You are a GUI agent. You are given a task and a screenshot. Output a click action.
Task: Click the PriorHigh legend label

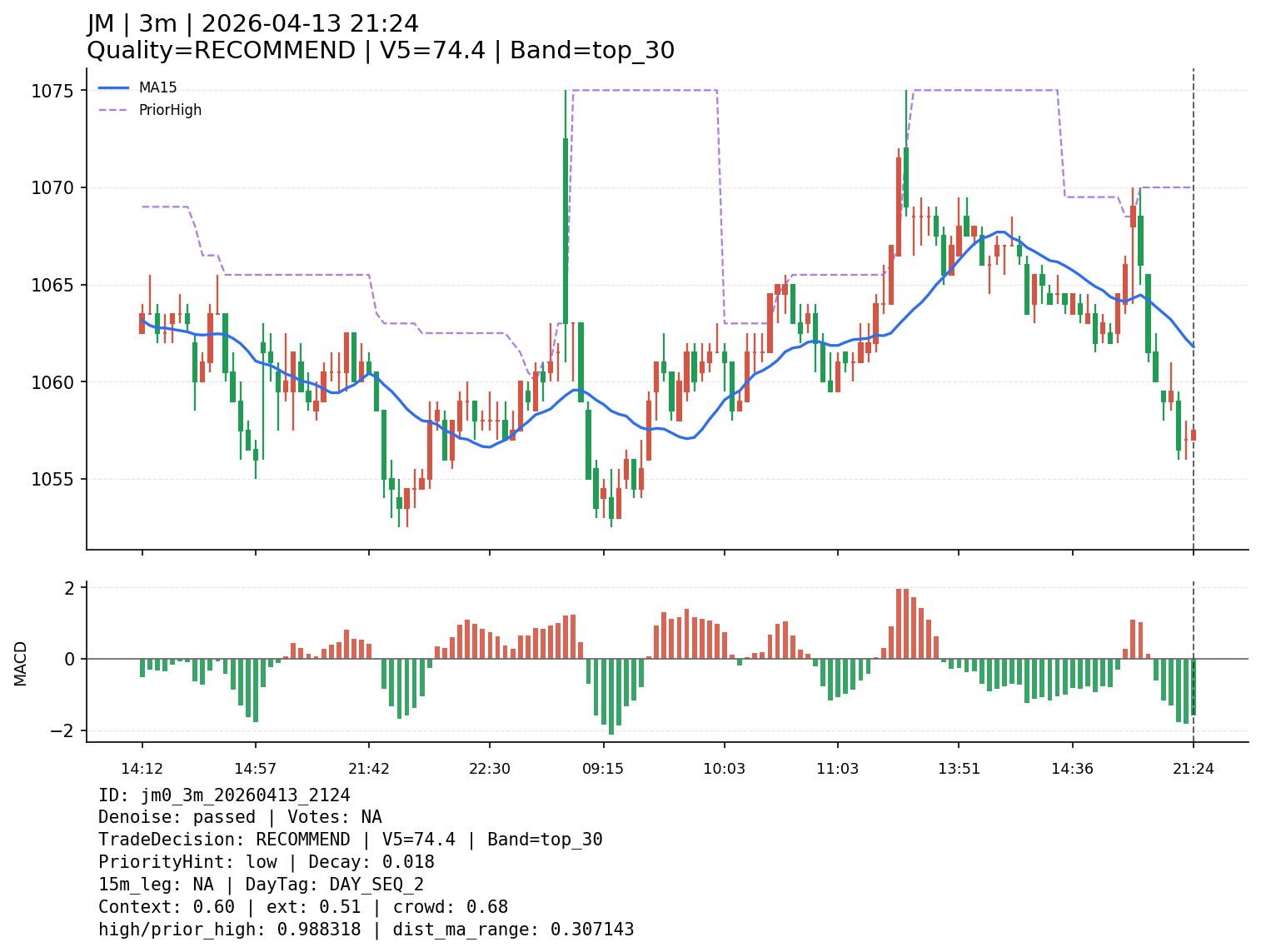click(170, 110)
